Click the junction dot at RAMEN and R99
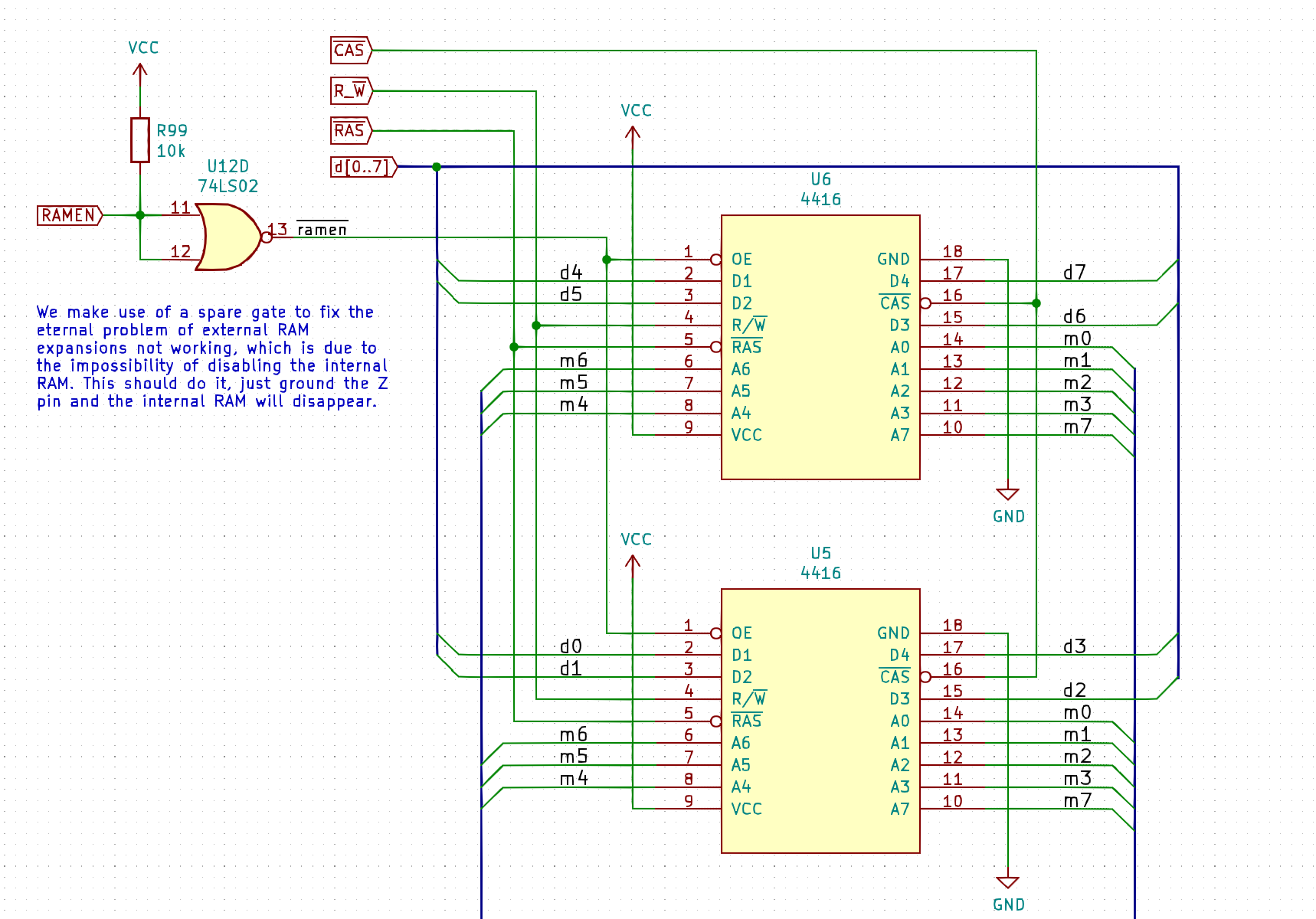The width and height of the screenshot is (1316, 919). point(140,215)
